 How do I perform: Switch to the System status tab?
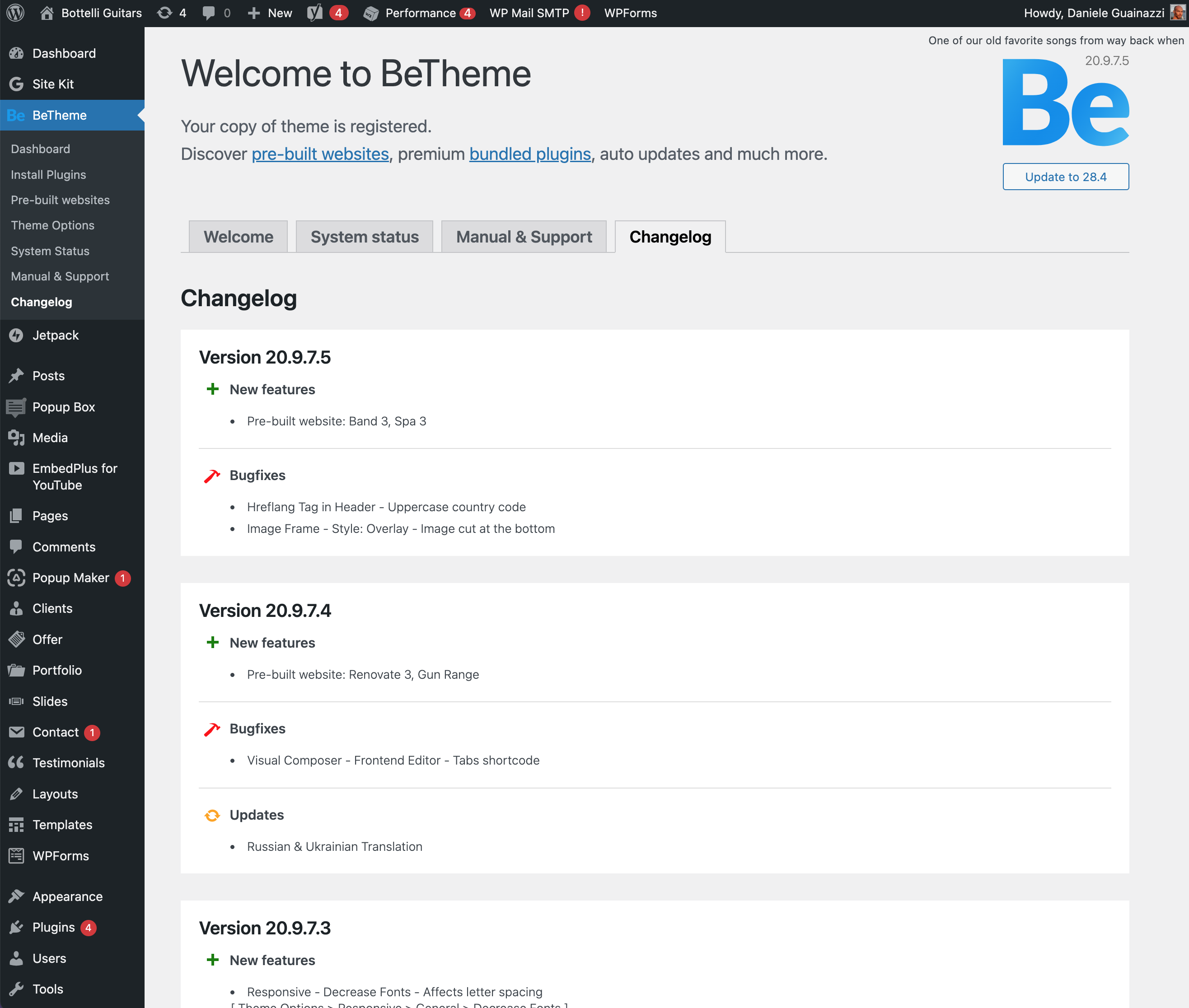coord(364,237)
